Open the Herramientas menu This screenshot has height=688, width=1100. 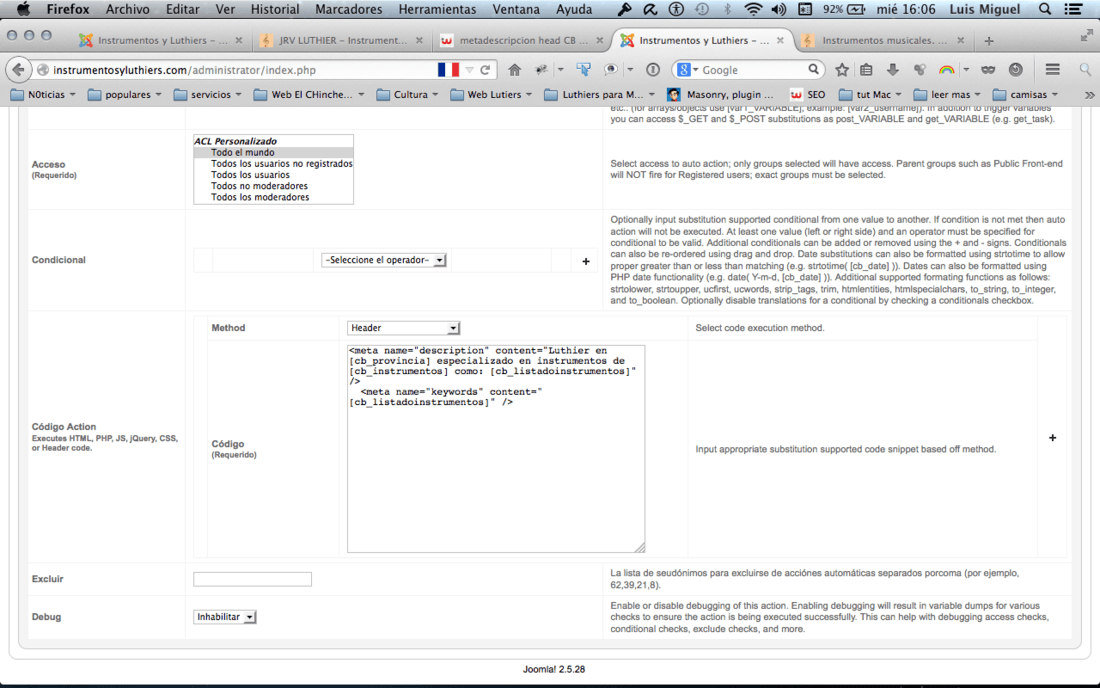437,9
